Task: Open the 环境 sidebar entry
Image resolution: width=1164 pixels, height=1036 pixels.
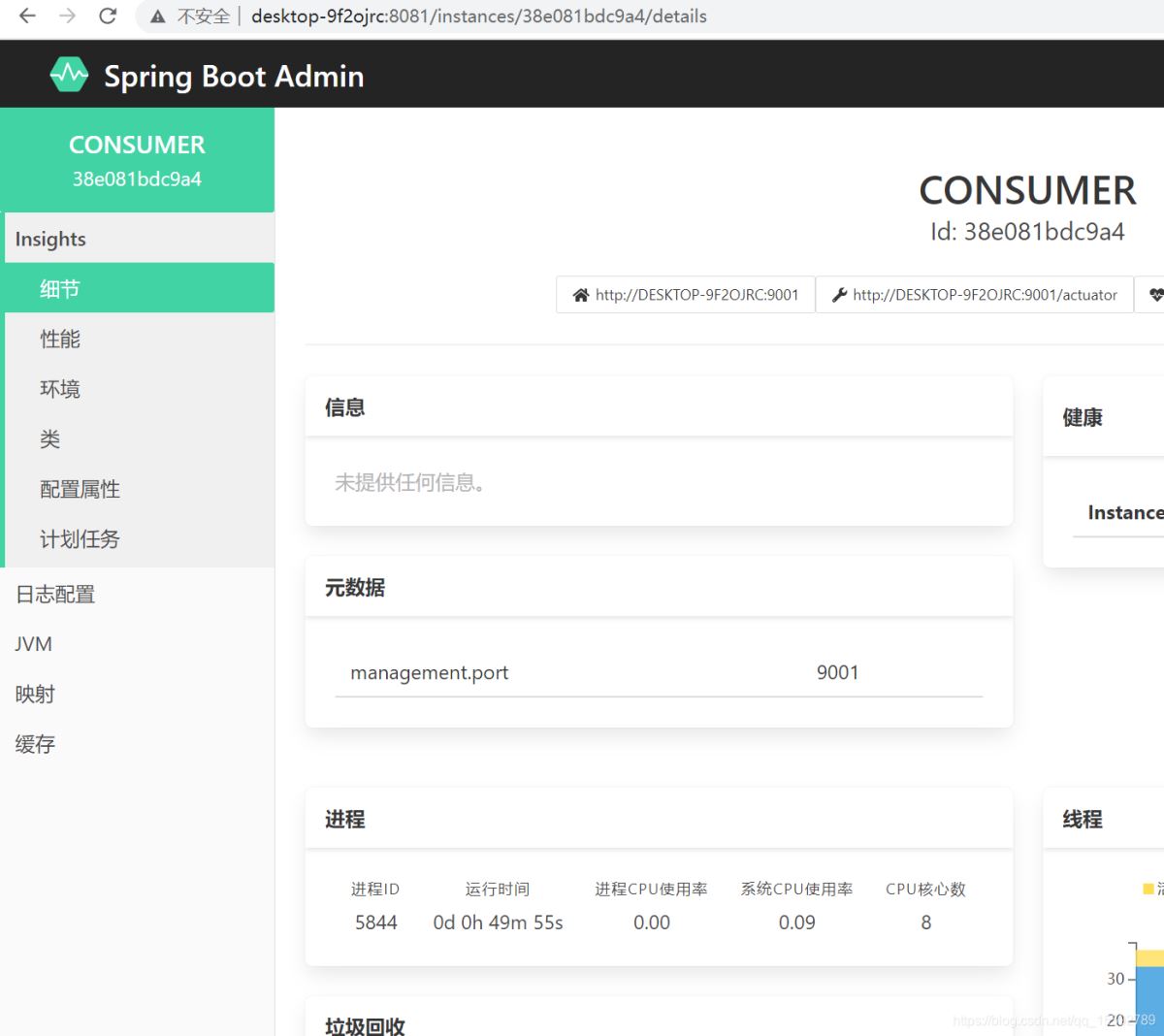Action: tap(60, 389)
